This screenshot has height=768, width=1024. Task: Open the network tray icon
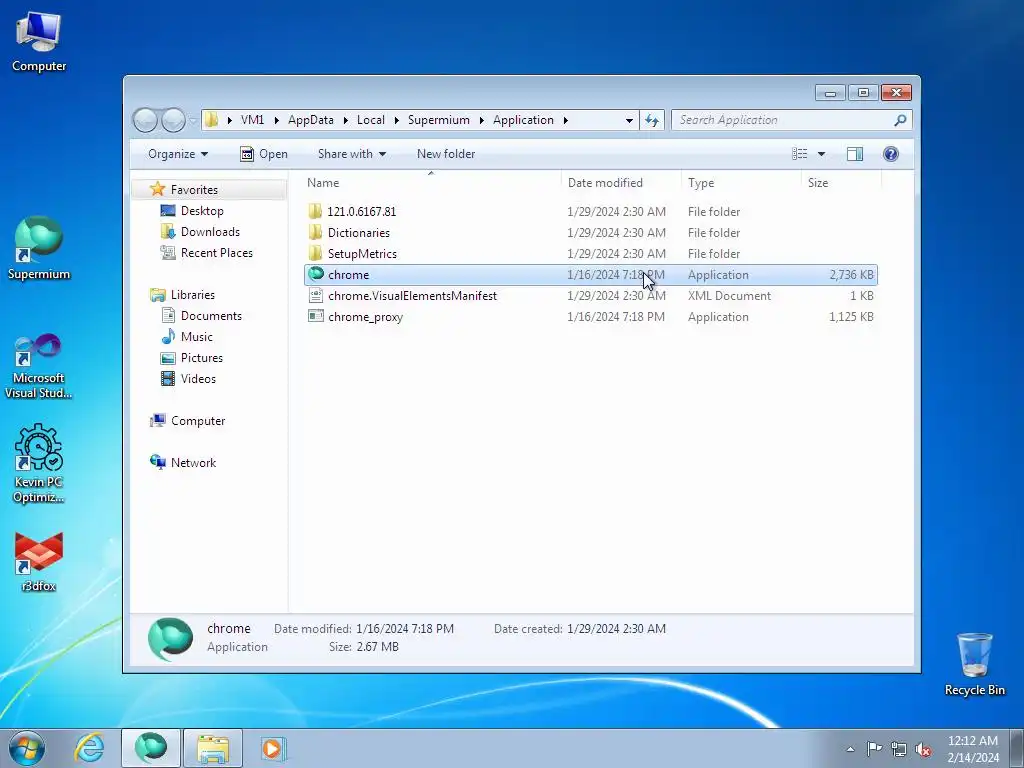coord(899,749)
